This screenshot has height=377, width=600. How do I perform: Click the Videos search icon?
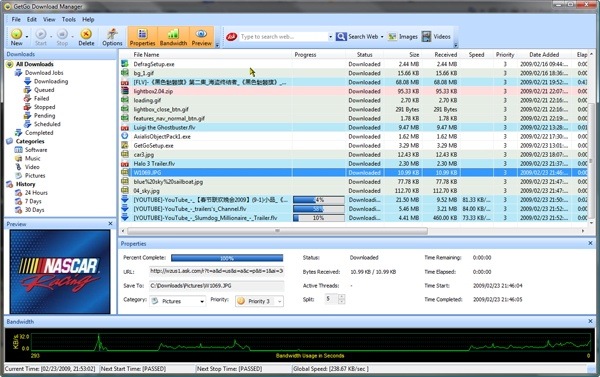click(x=426, y=36)
